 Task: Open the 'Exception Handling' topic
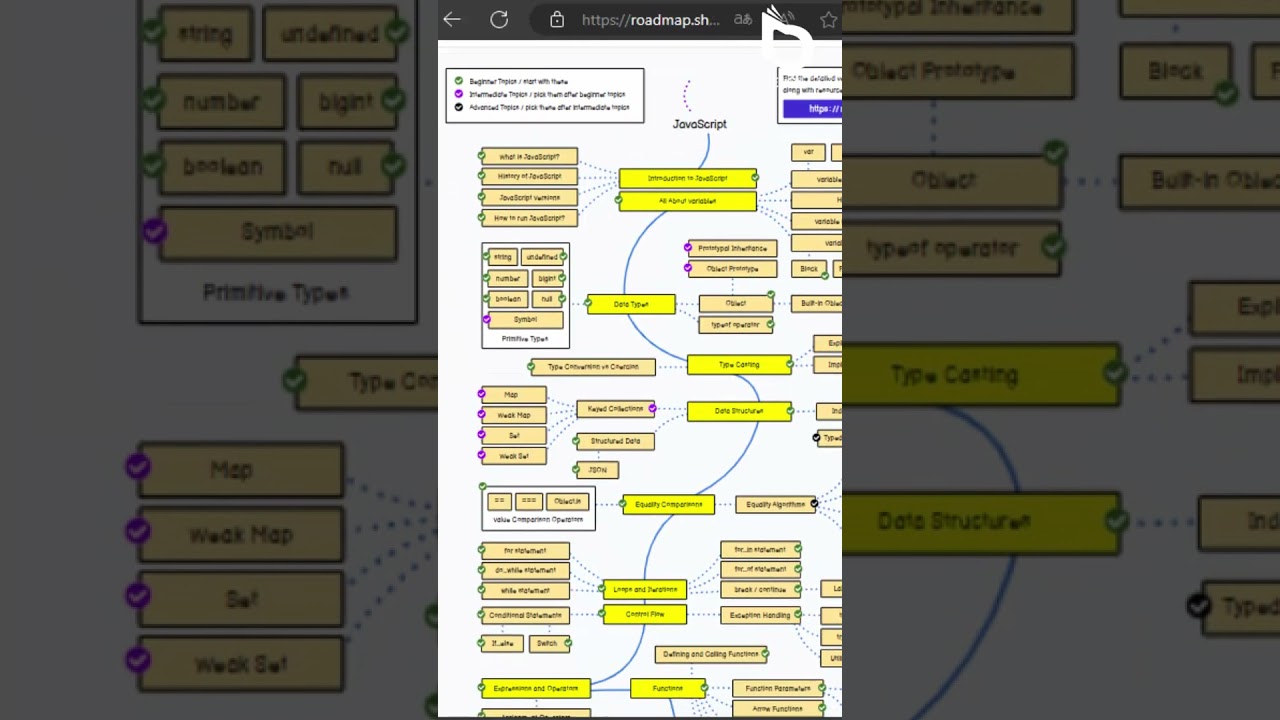tap(760, 615)
